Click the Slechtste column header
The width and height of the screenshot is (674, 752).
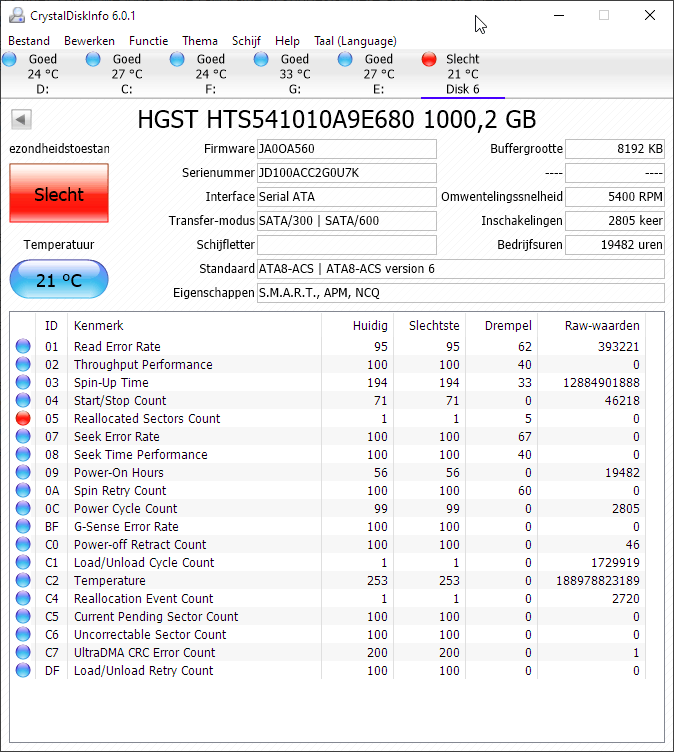[x=429, y=326]
